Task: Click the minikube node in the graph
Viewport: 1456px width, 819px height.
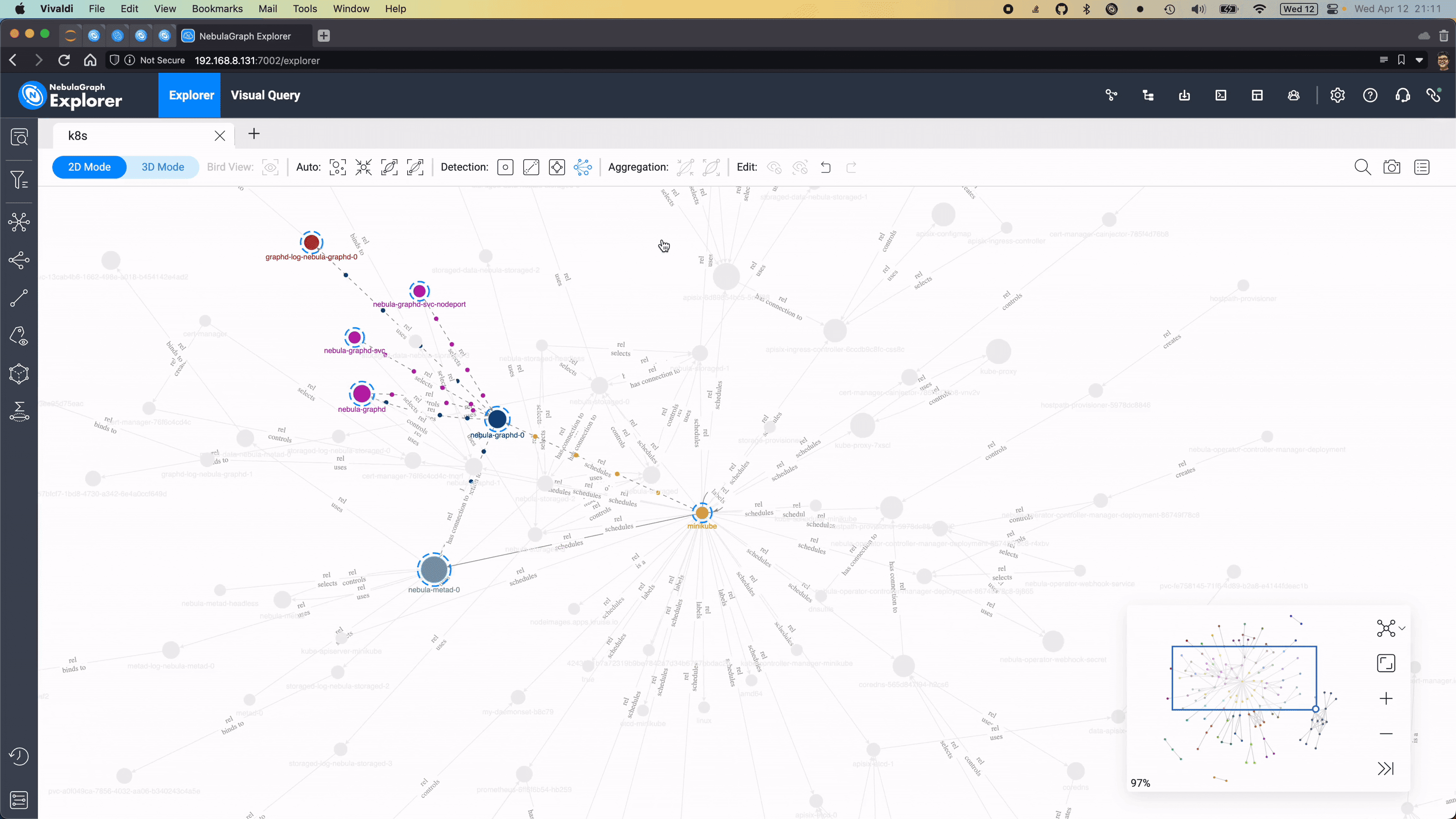Action: (702, 513)
